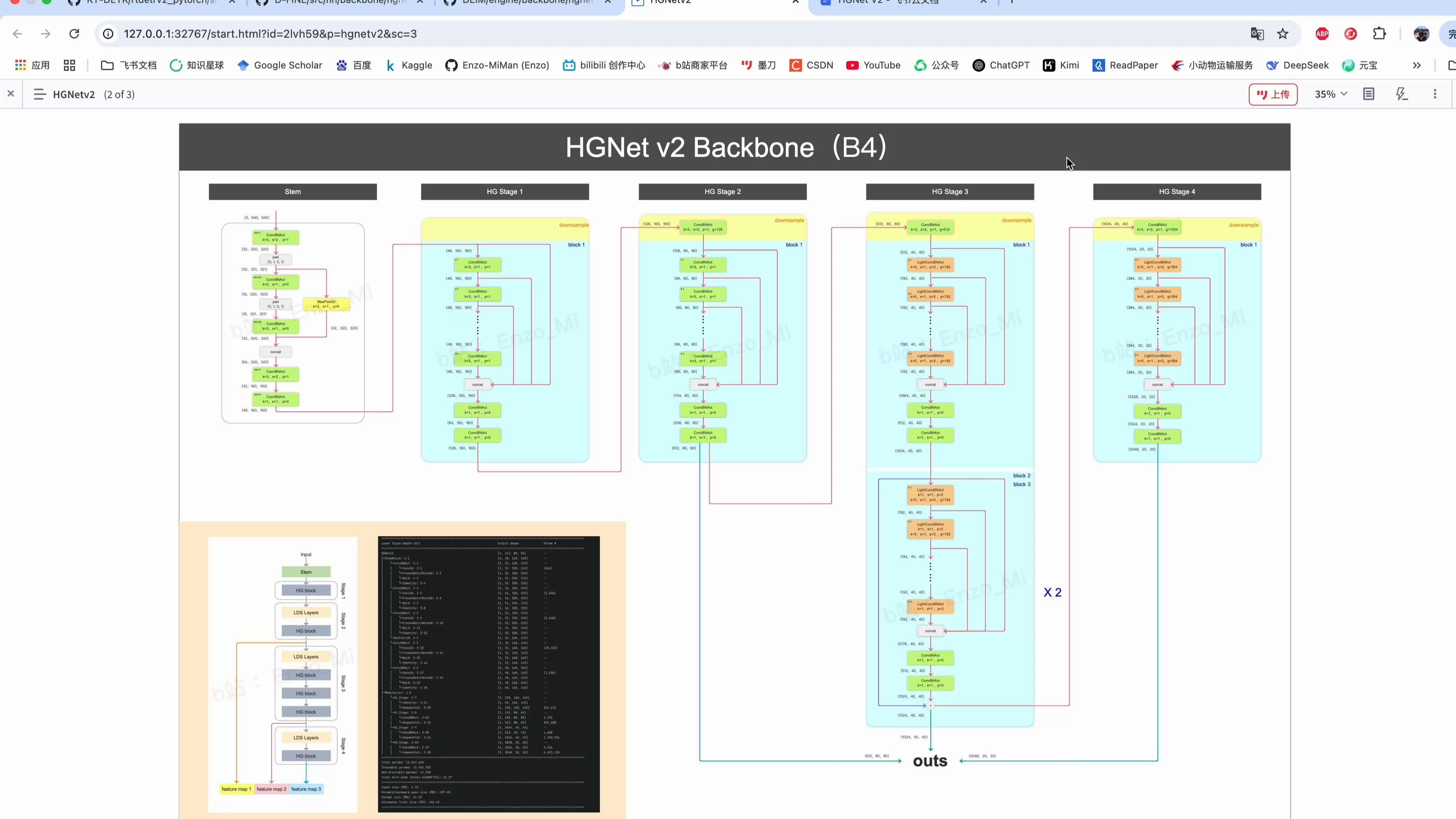The width and height of the screenshot is (1456, 819).
Task: Toggle the bookmark star for this page
Action: [x=1282, y=34]
